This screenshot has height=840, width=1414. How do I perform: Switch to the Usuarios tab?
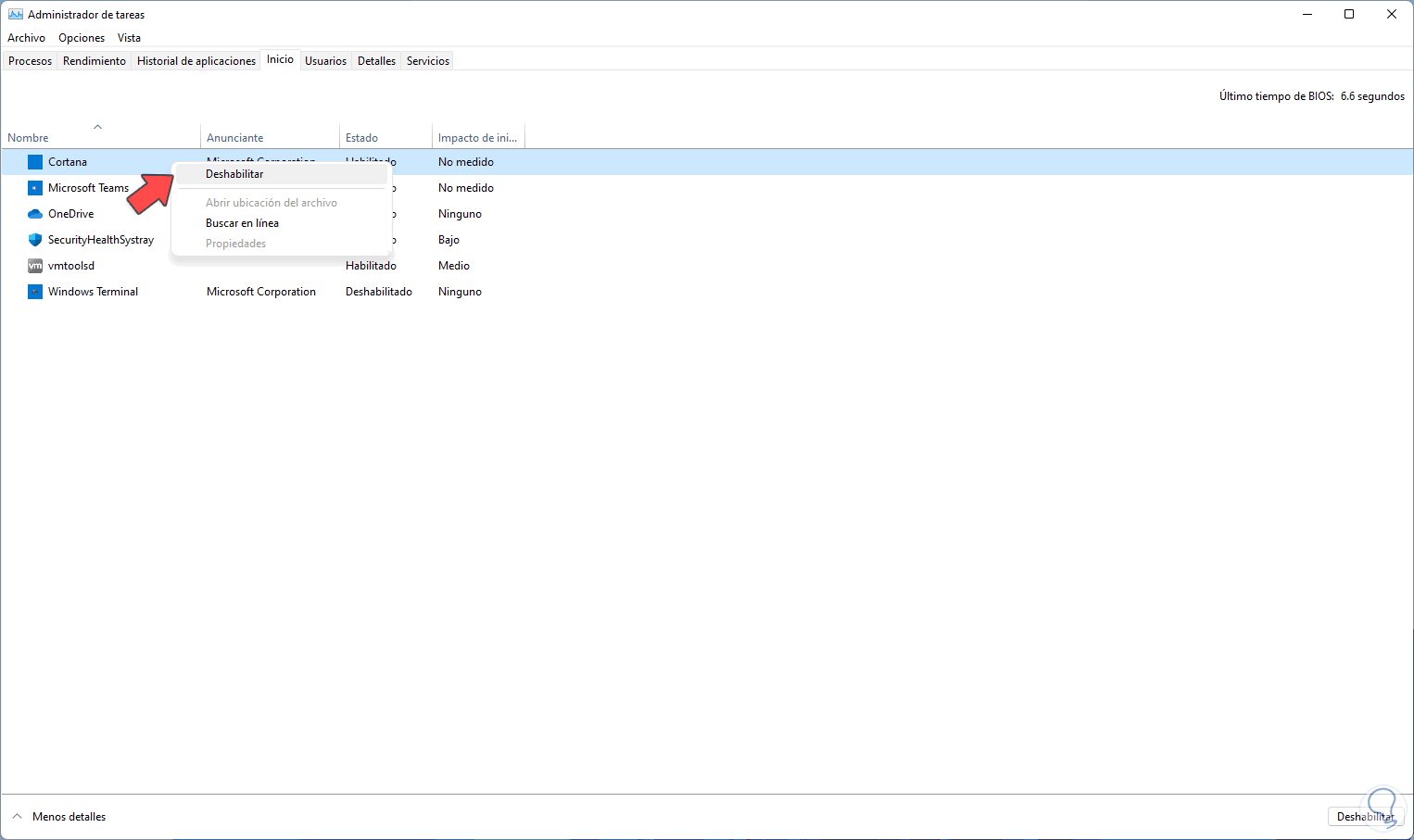(x=326, y=61)
